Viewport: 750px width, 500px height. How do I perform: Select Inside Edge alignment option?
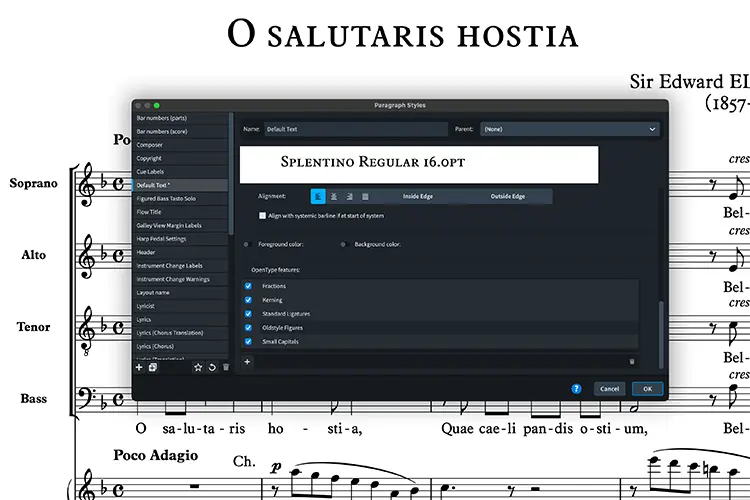coord(418,197)
